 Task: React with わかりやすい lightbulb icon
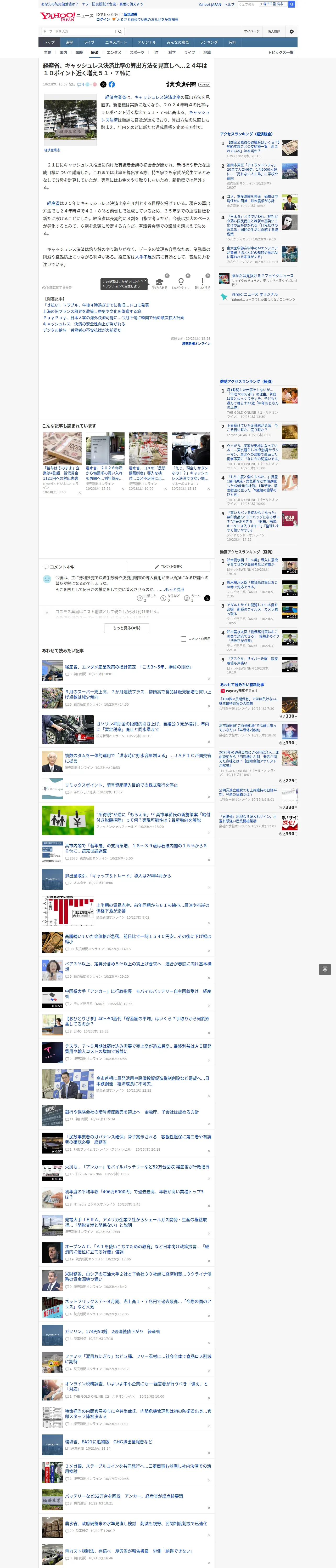coord(181,281)
